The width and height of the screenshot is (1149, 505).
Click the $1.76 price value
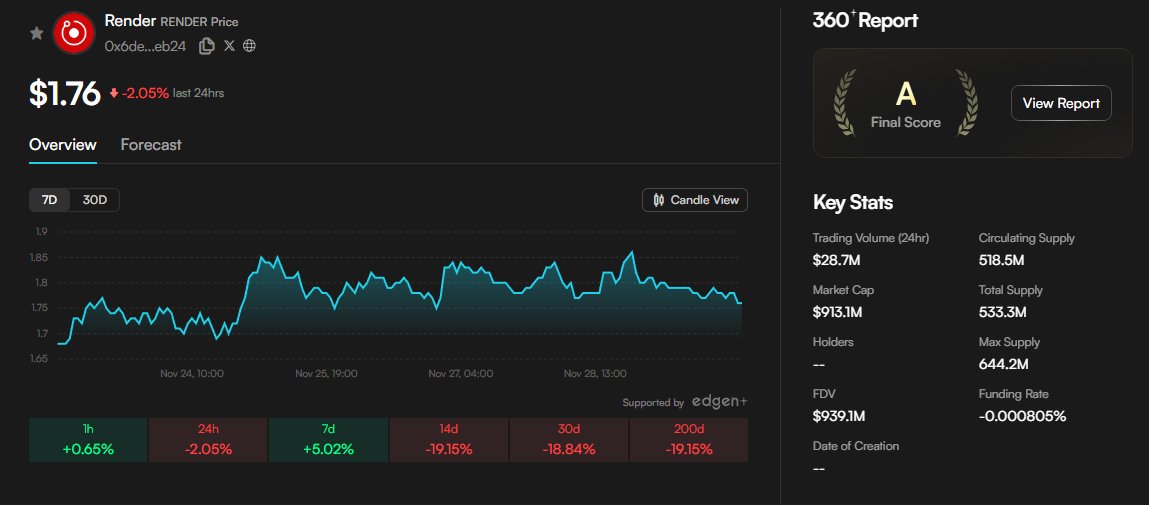(64, 94)
